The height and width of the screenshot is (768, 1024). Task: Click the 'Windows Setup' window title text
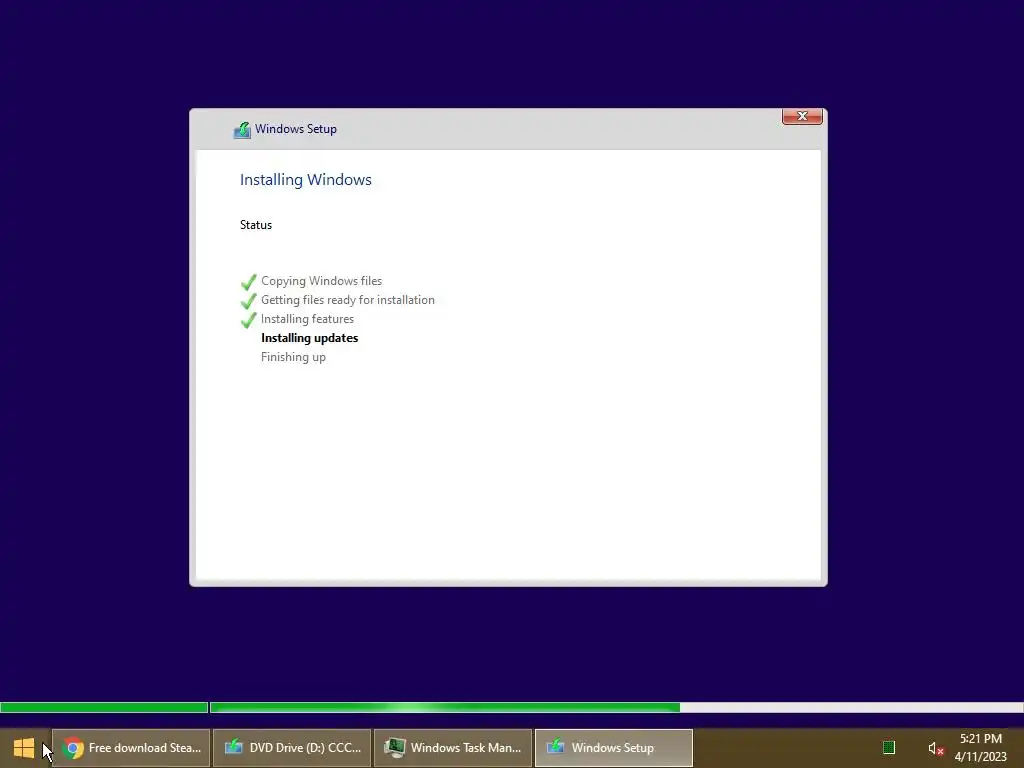click(296, 129)
